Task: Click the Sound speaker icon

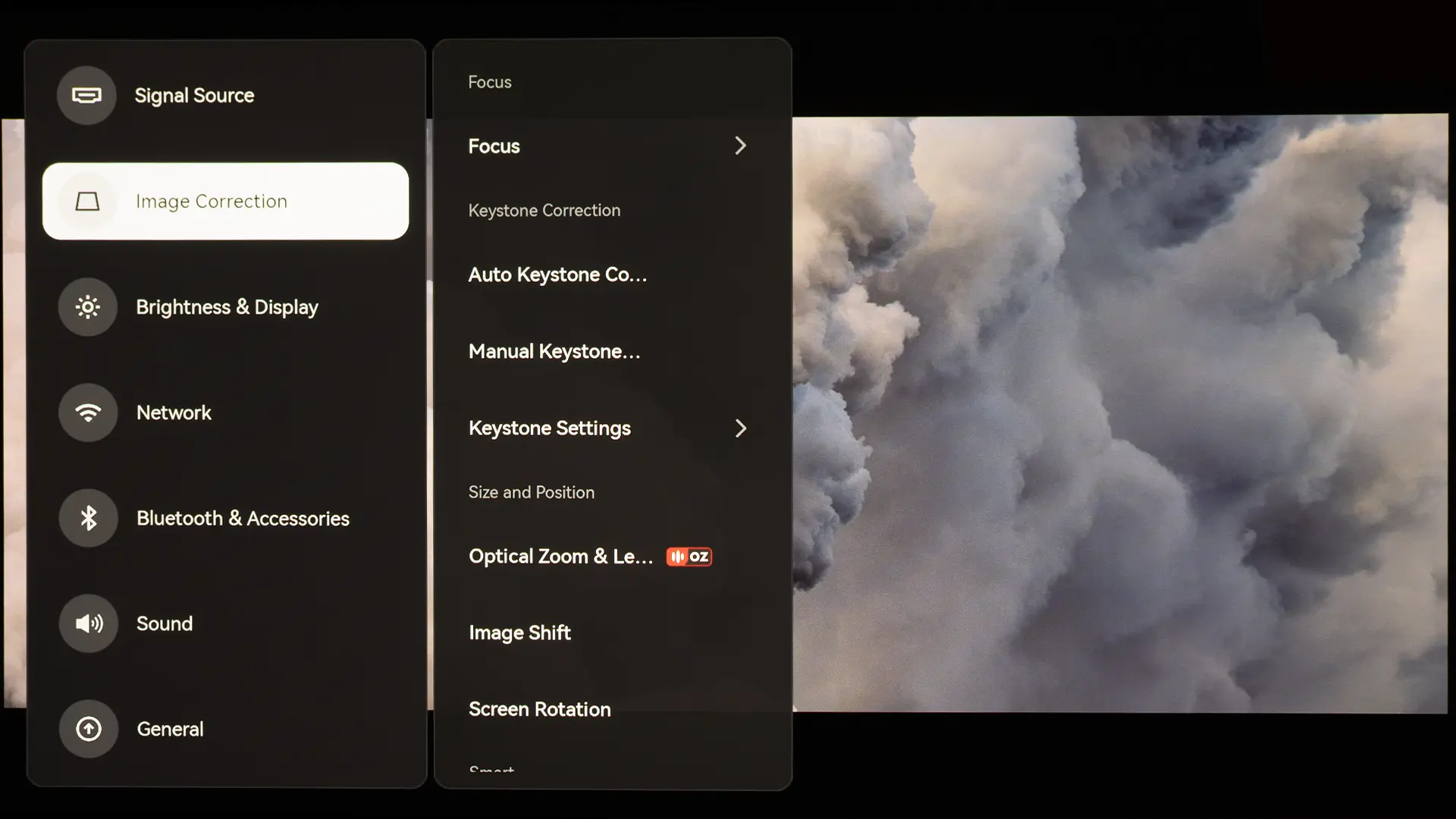Action: pos(89,623)
